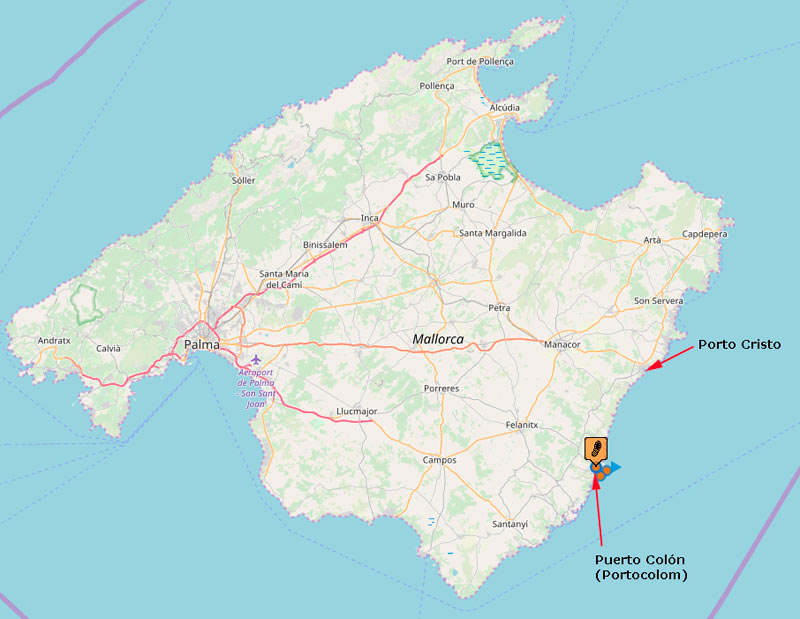The height and width of the screenshot is (619, 800).
Task: Click the Sóller town label
Action: (x=243, y=180)
